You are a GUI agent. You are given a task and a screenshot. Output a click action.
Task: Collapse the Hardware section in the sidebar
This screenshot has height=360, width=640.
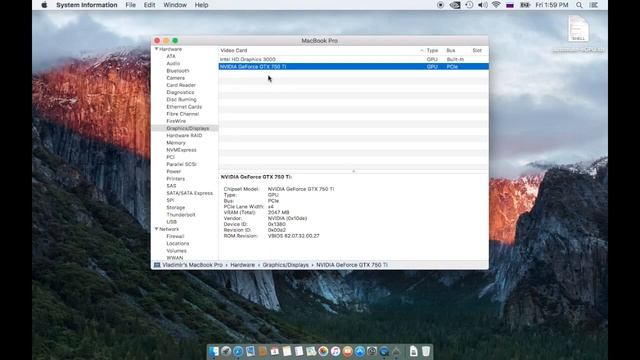(x=156, y=49)
